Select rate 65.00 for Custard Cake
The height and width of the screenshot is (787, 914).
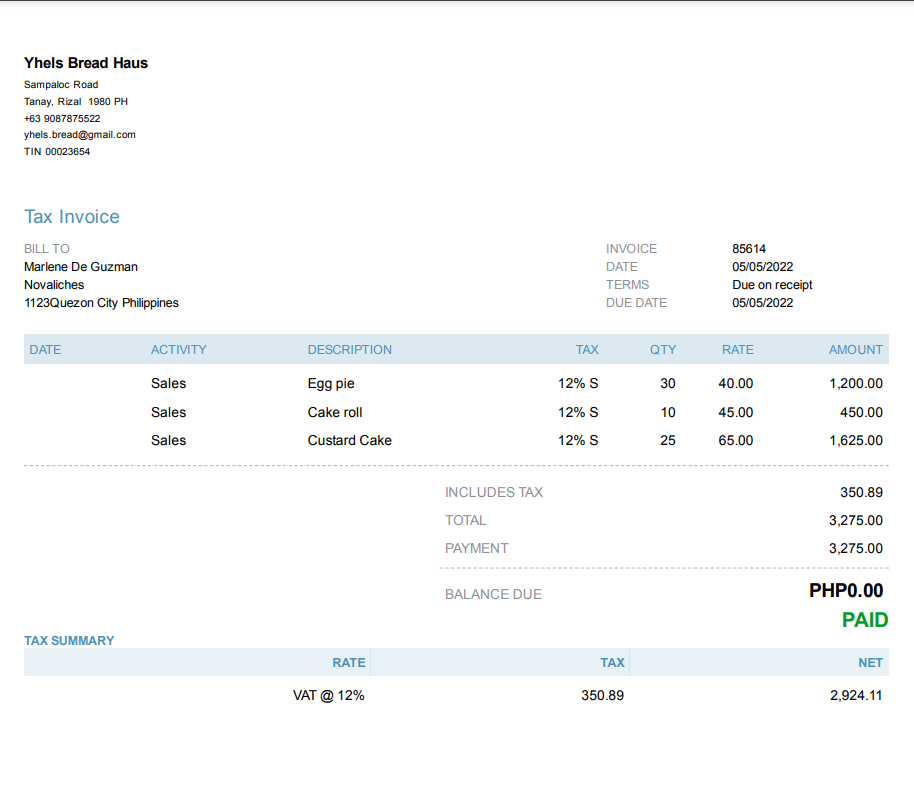pyautogui.click(x=736, y=441)
